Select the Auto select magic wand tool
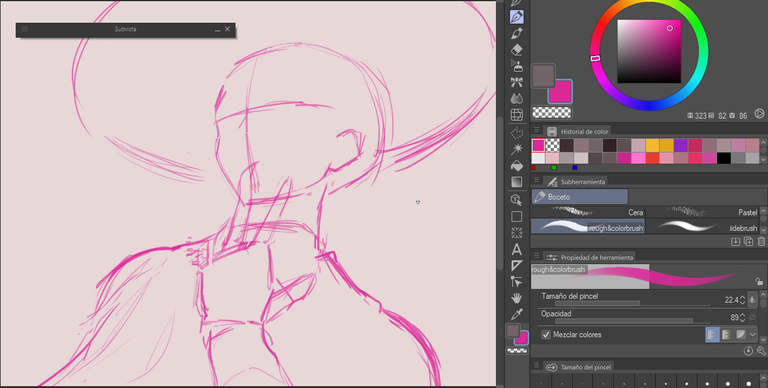Image resolution: width=768 pixels, height=388 pixels. point(516,149)
